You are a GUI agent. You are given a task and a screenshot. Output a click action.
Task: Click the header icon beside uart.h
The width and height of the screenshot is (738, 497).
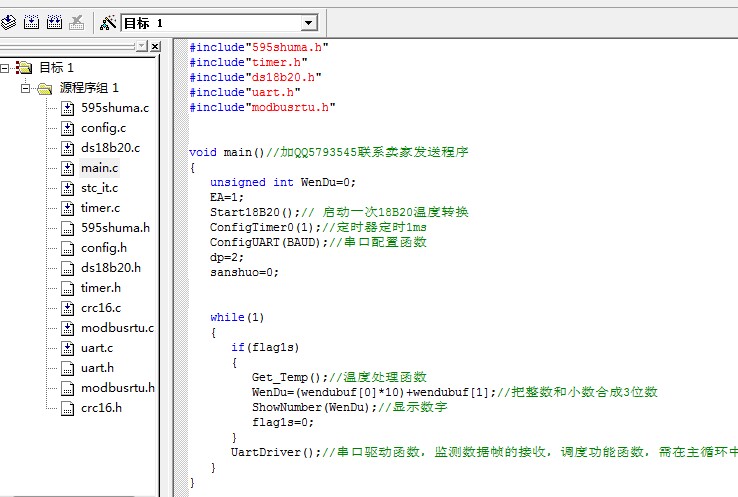(67, 369)
